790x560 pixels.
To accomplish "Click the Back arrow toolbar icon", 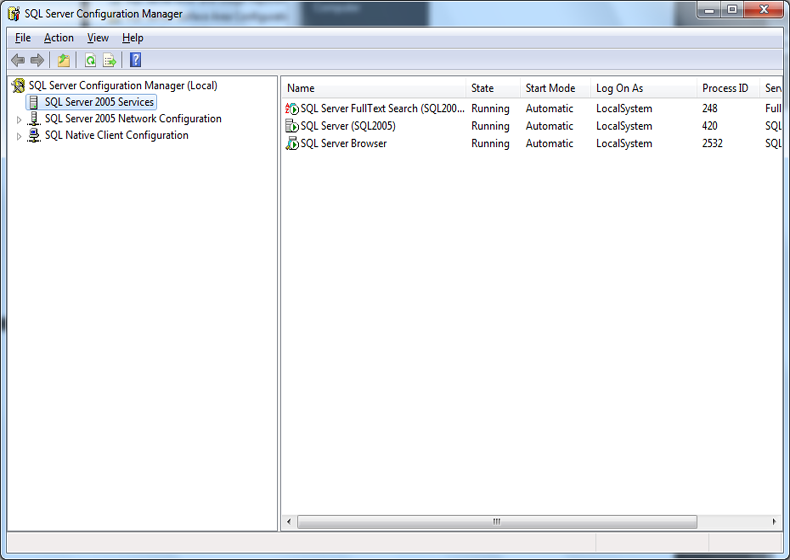I will point(18,60).
